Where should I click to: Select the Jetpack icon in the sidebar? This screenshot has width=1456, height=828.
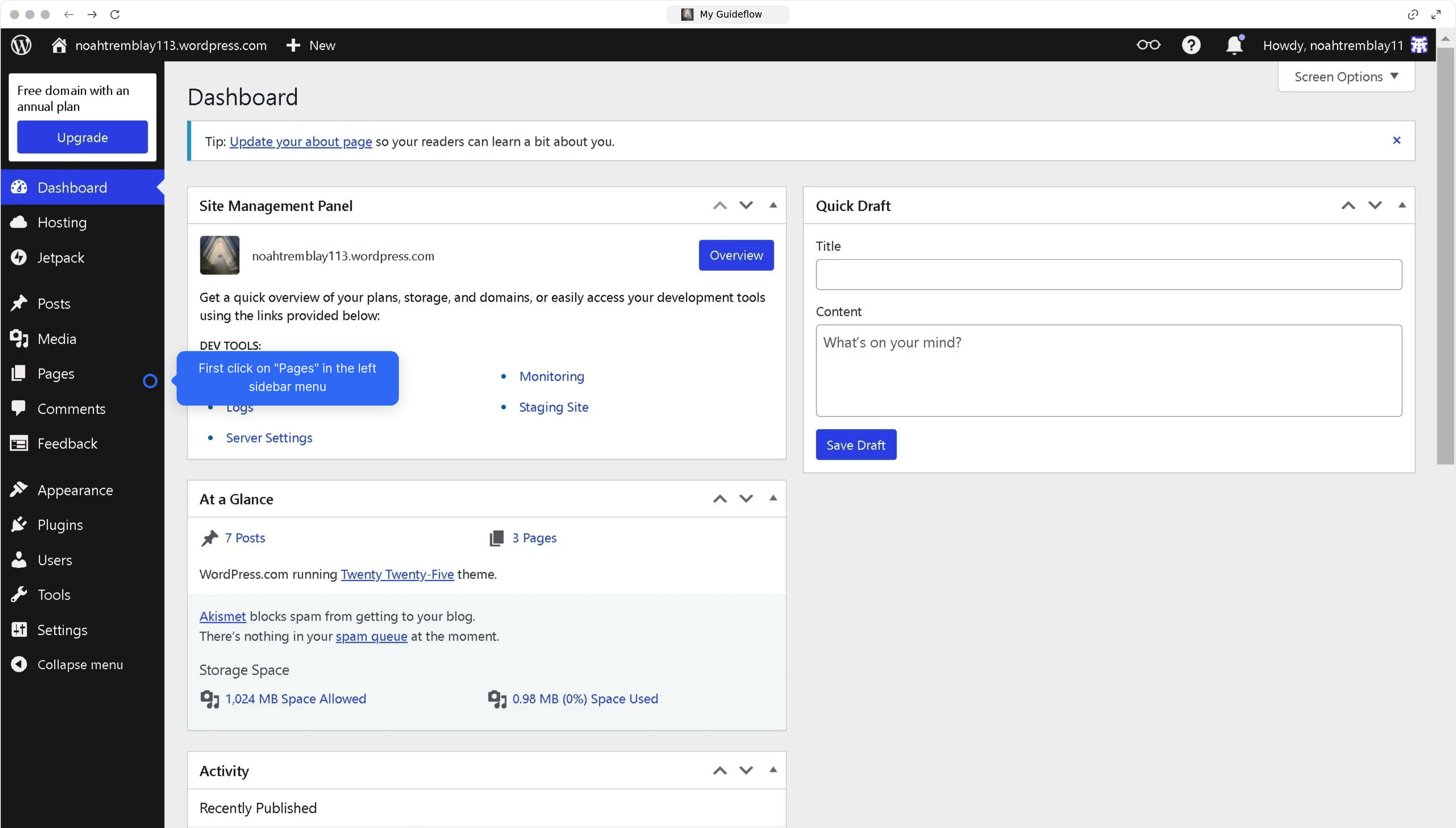click(19, 257)
